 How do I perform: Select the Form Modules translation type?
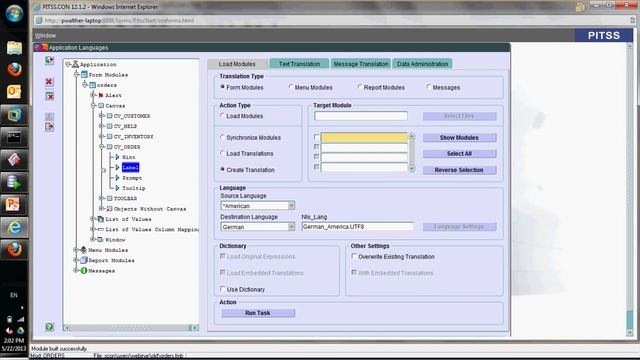[x=222, y=87]
